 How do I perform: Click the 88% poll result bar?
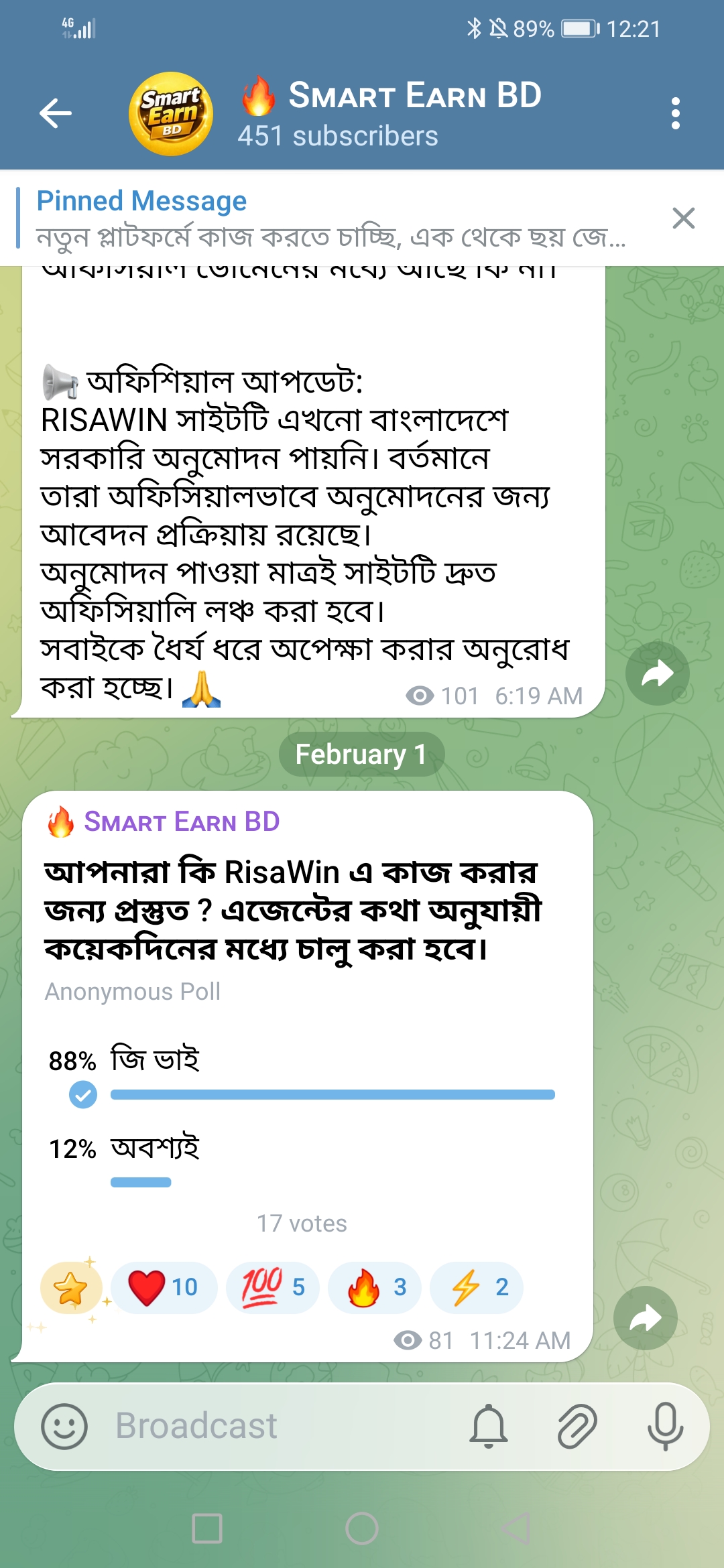click(x=333, y=1094)
